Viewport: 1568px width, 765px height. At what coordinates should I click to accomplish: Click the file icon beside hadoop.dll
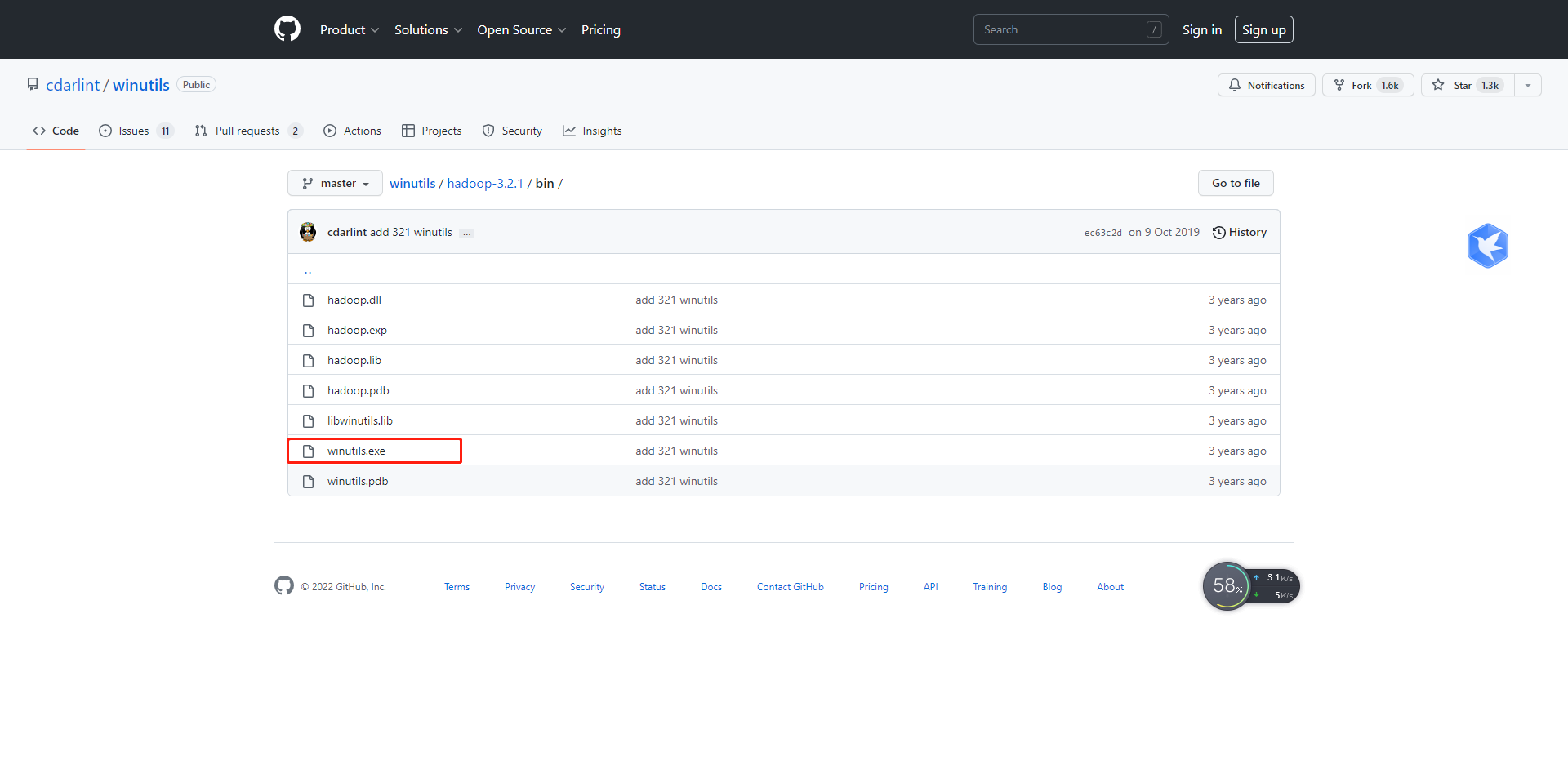[x=308, y=300]
